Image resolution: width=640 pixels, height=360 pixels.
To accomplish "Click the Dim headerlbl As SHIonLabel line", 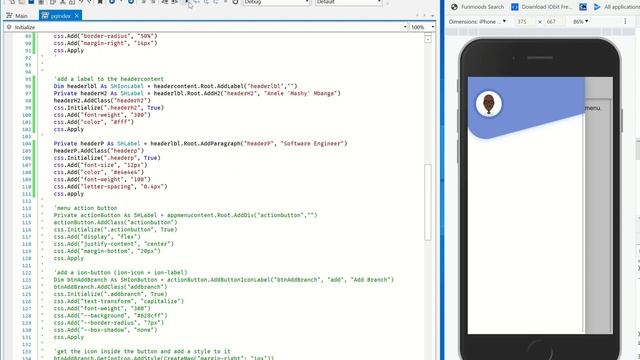I will [176, 86].
